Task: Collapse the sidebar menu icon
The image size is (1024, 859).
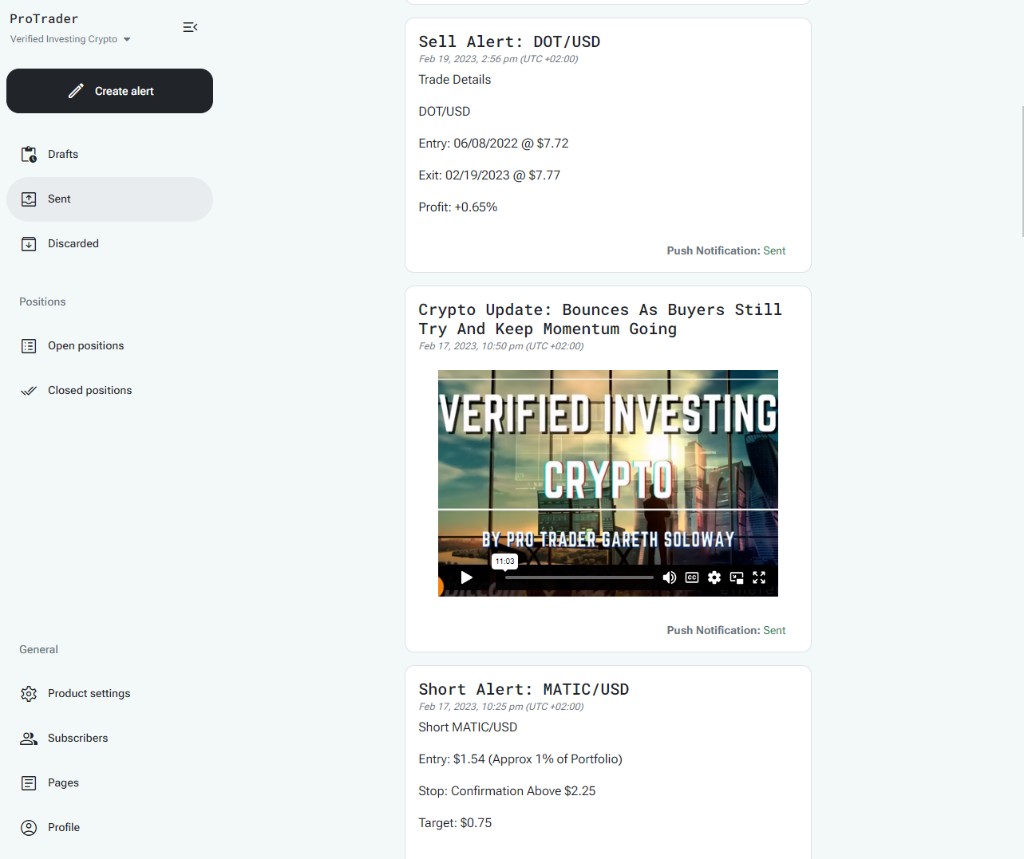Action: point(190,27)
